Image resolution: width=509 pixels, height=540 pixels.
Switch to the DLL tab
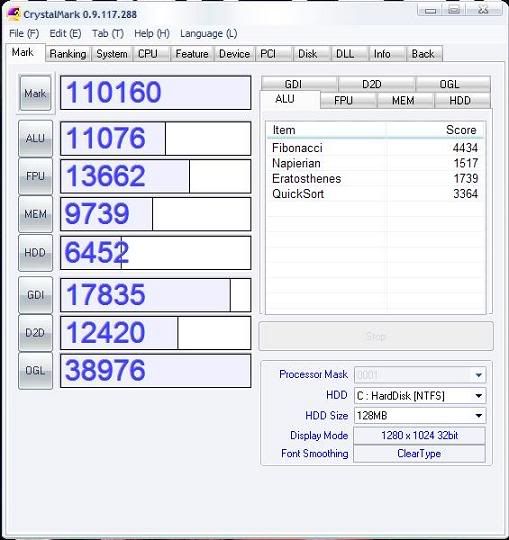click(350, 54)
